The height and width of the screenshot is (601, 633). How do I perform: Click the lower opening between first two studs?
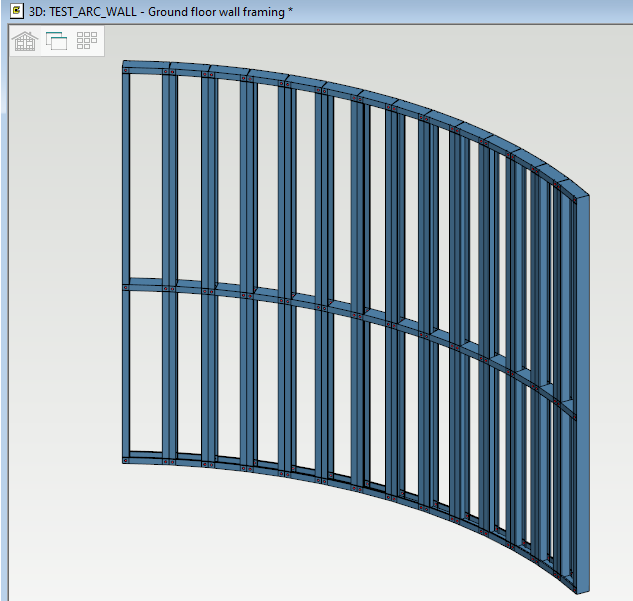click(x=146, y=375)
